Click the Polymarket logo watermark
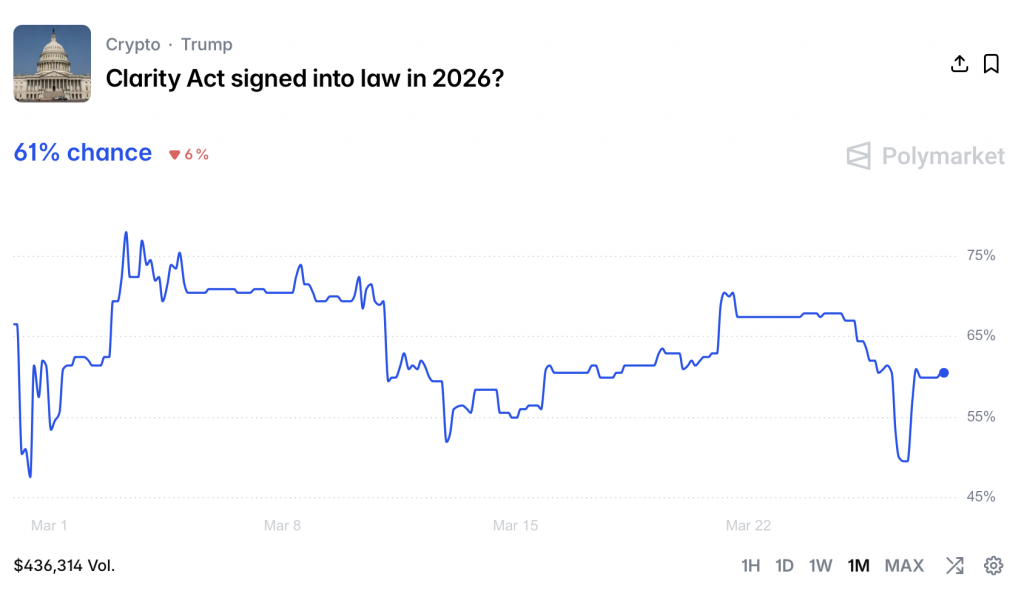The height and width of the screenshot is (591, 1024). (x=925, y=156)
